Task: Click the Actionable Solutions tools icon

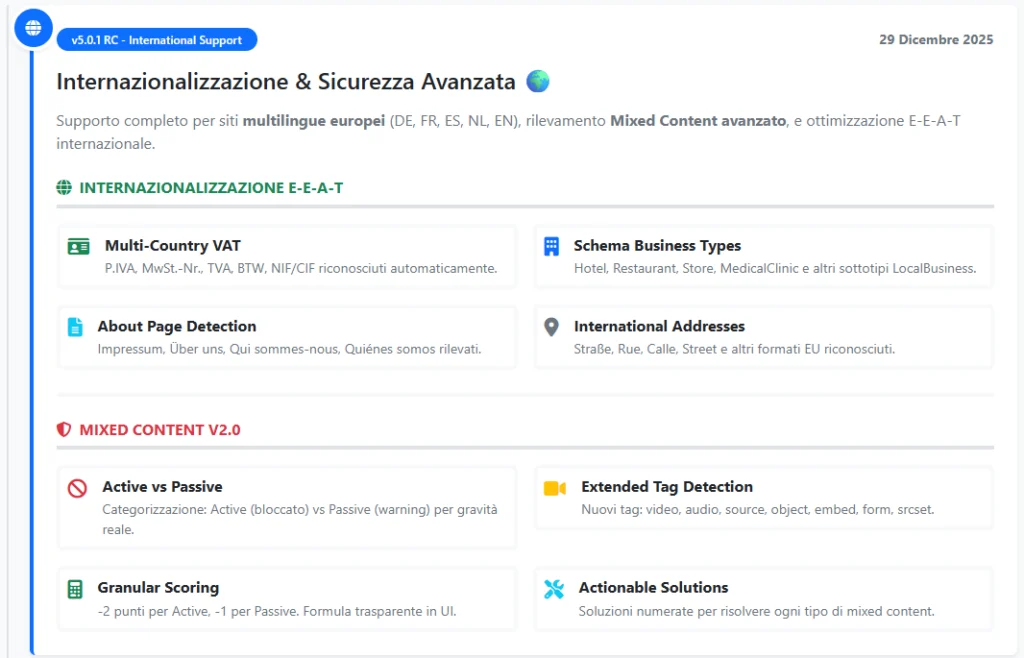Action: 554,589
